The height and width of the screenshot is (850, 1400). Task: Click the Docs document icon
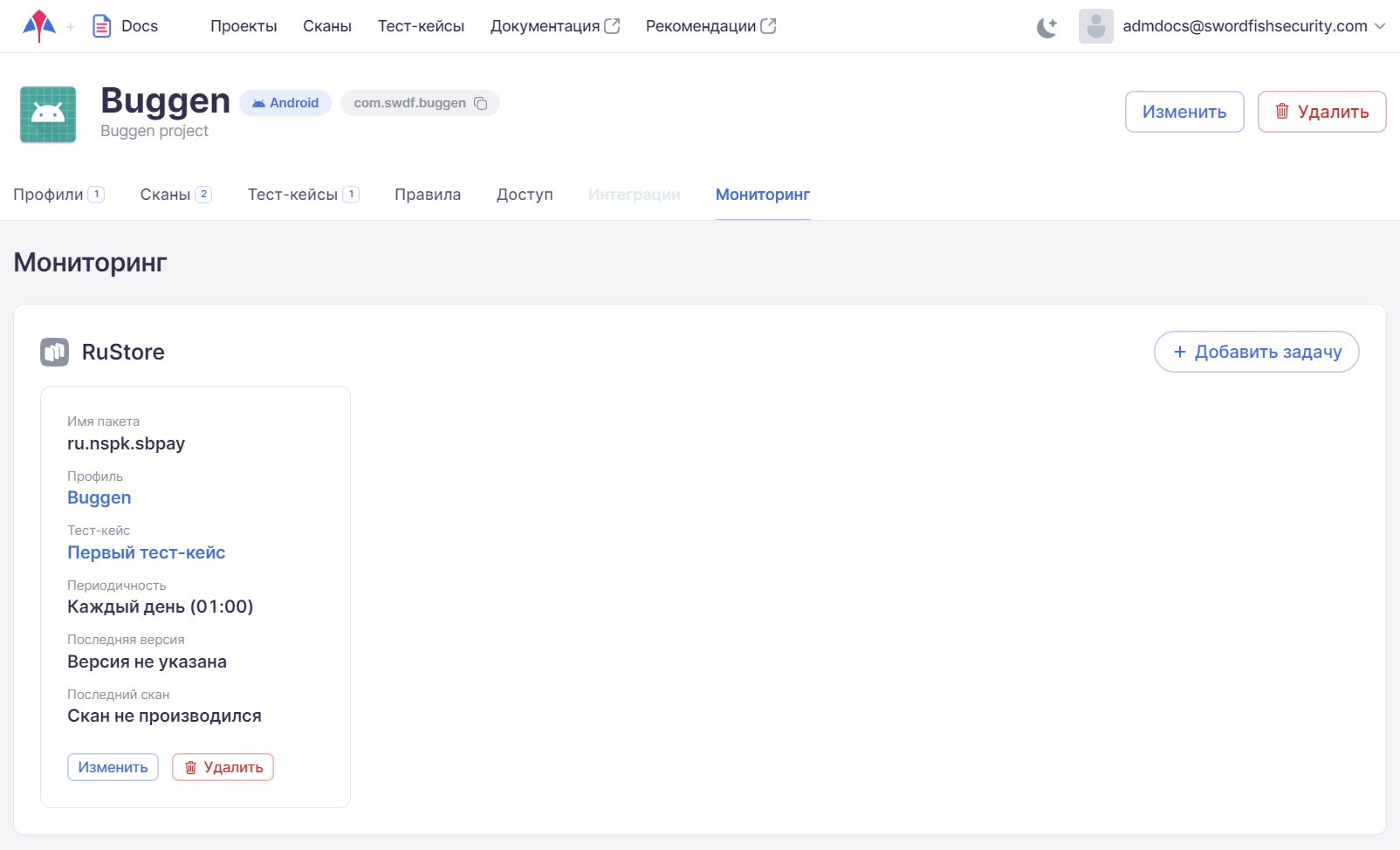[102, 26]
